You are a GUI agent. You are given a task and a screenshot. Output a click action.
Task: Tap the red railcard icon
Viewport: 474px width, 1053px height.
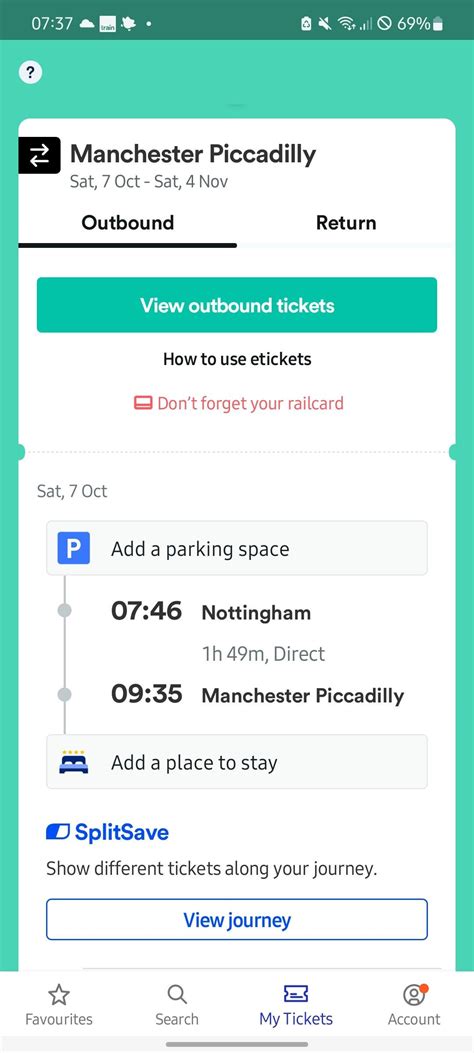point(143,403)
